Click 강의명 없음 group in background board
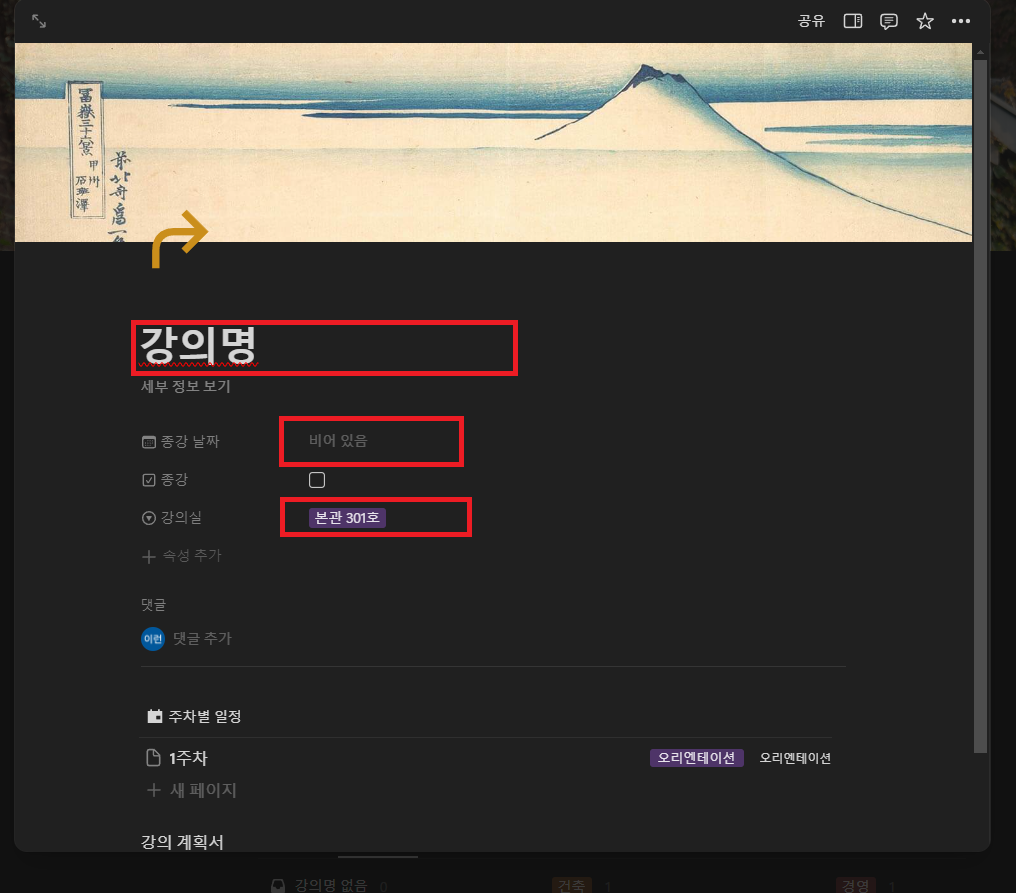 coord(330,885)
